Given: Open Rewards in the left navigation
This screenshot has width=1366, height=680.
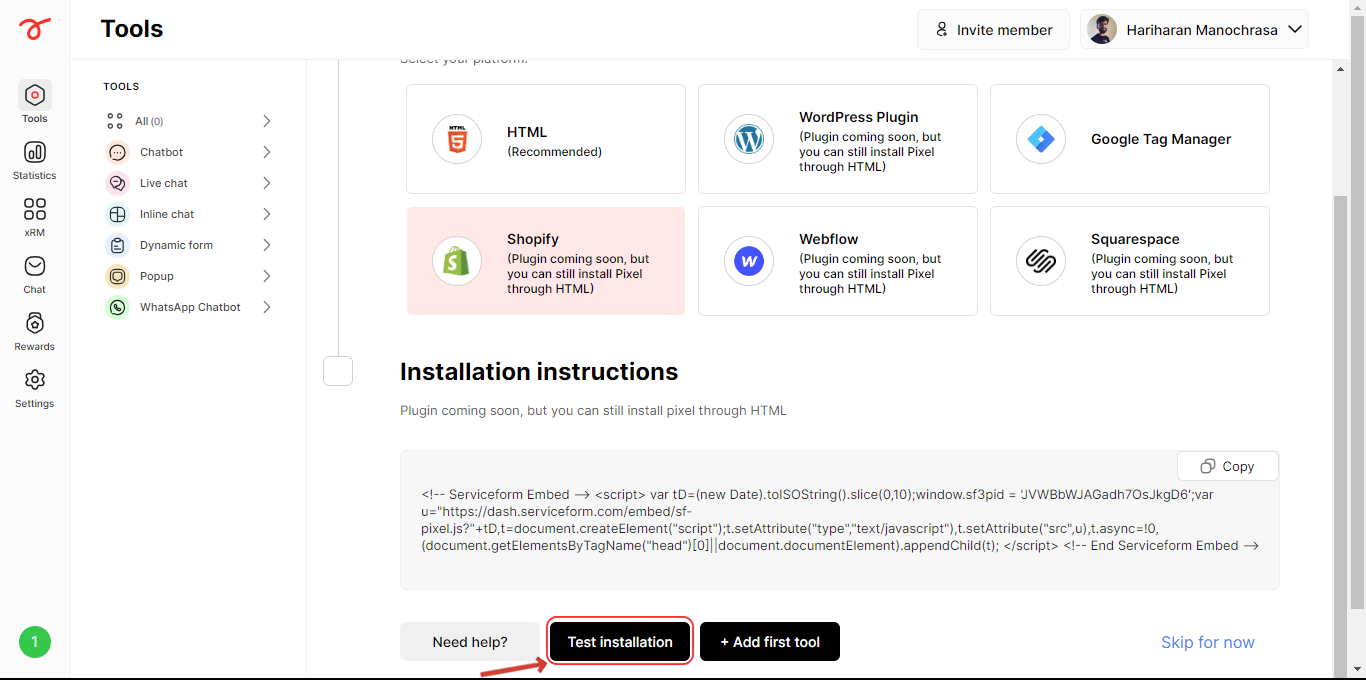Looking at the screenshot, I should pyautogui.click(x=35, y=331).
